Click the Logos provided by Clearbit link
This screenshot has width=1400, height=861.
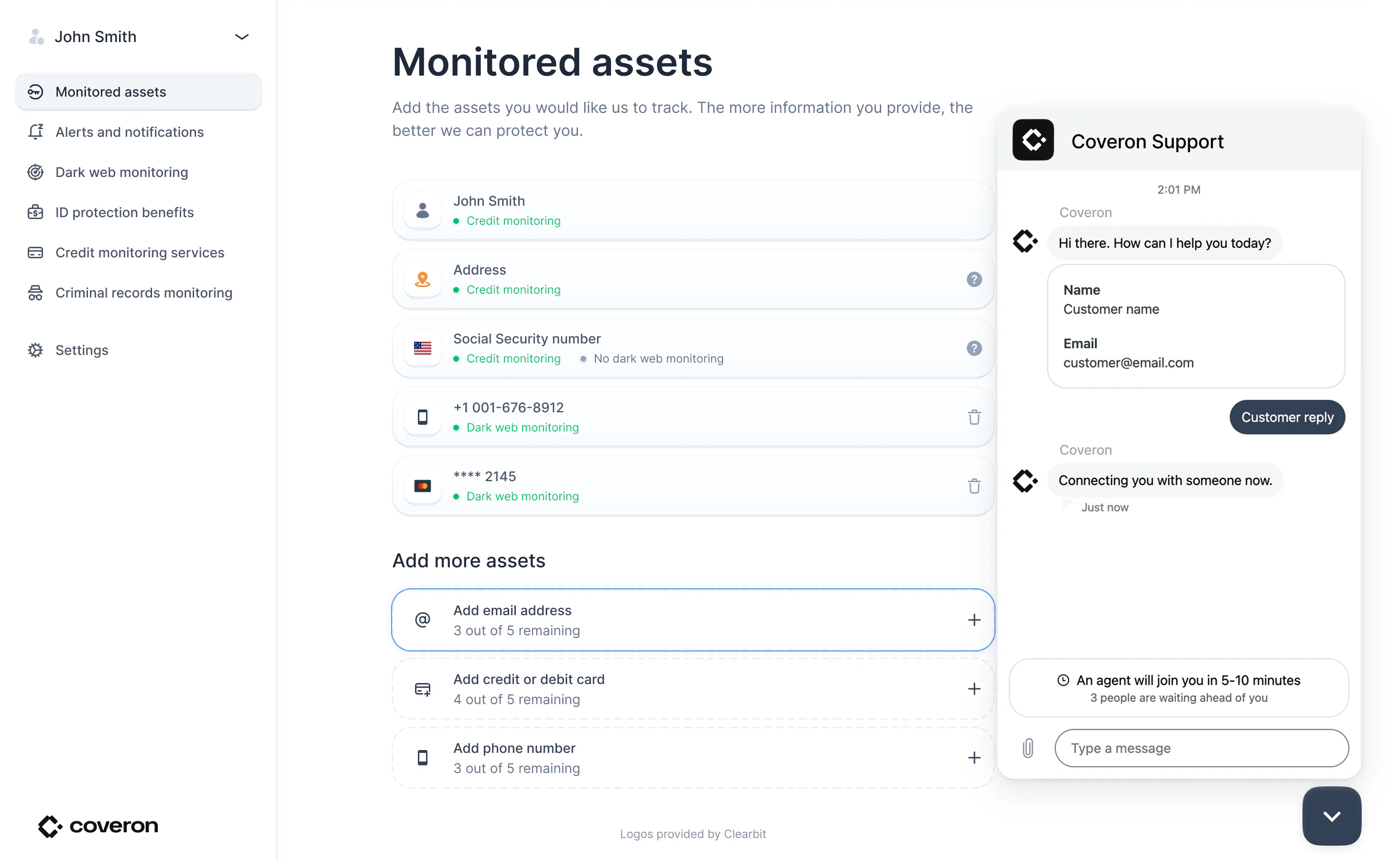pyautogui.click(x=693, y=834)
